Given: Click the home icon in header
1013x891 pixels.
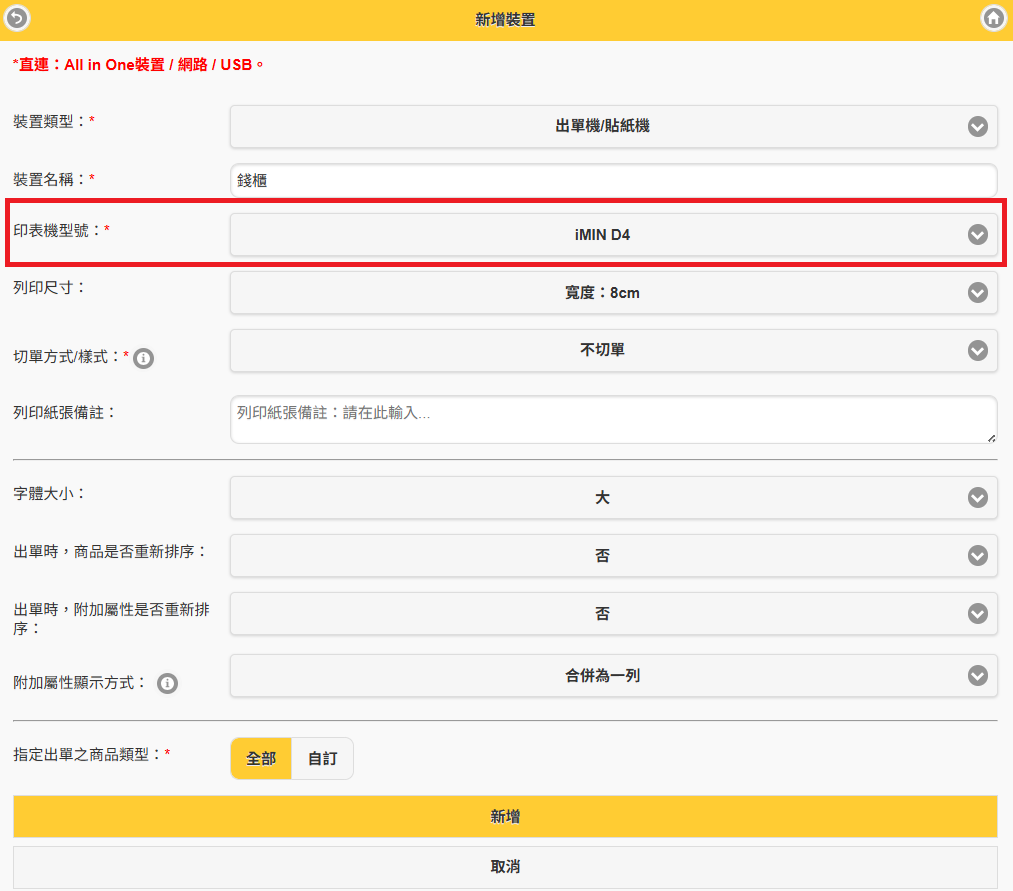Looking at the screenshot, I should pos(993,18).
